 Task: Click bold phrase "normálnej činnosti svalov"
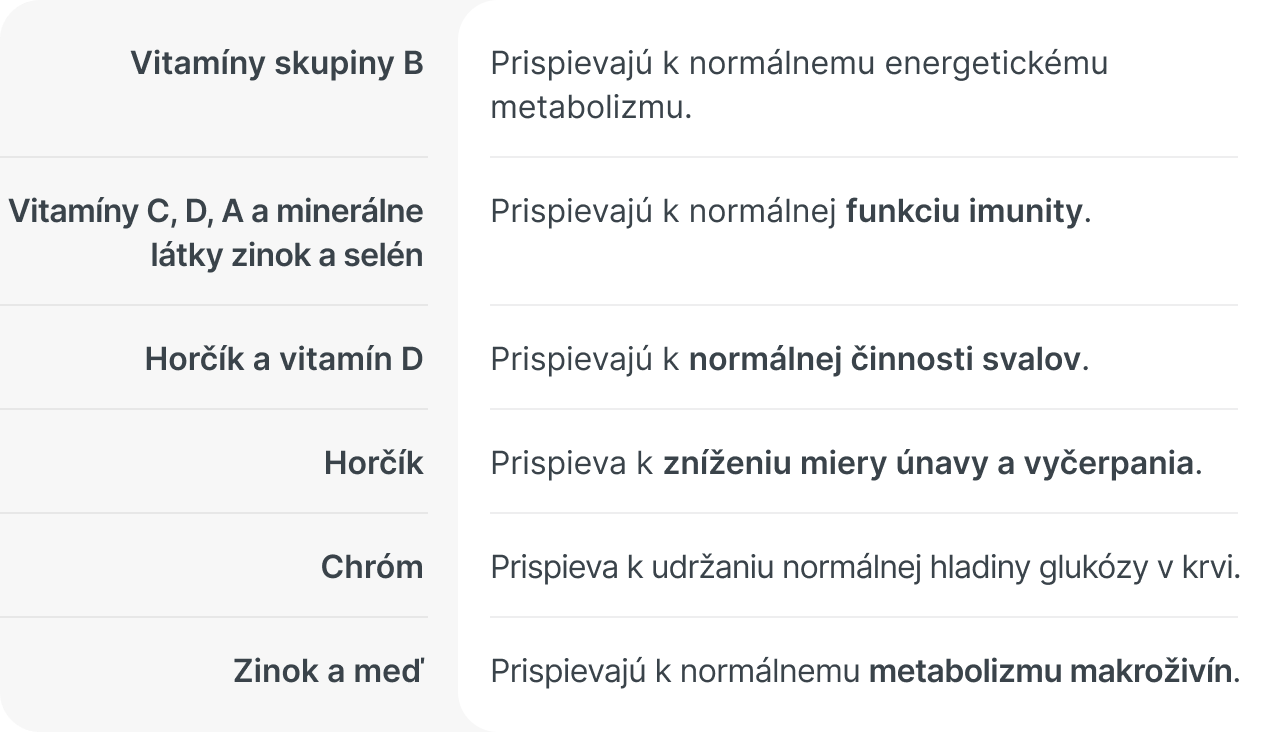[x=885, y=359]
